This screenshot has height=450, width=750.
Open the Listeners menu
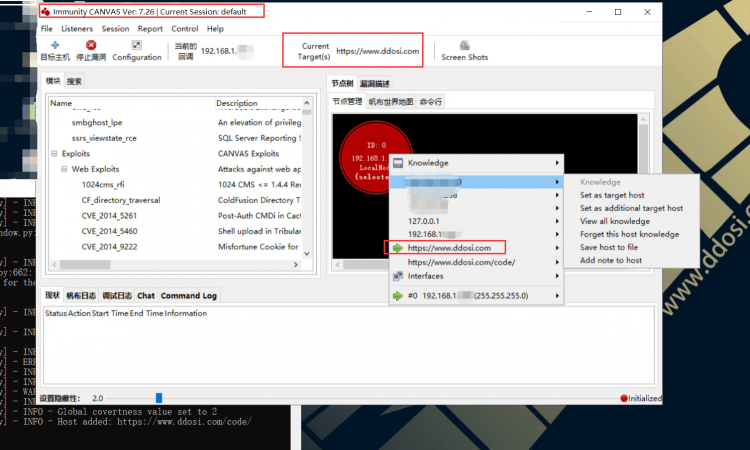pos(77,29)
